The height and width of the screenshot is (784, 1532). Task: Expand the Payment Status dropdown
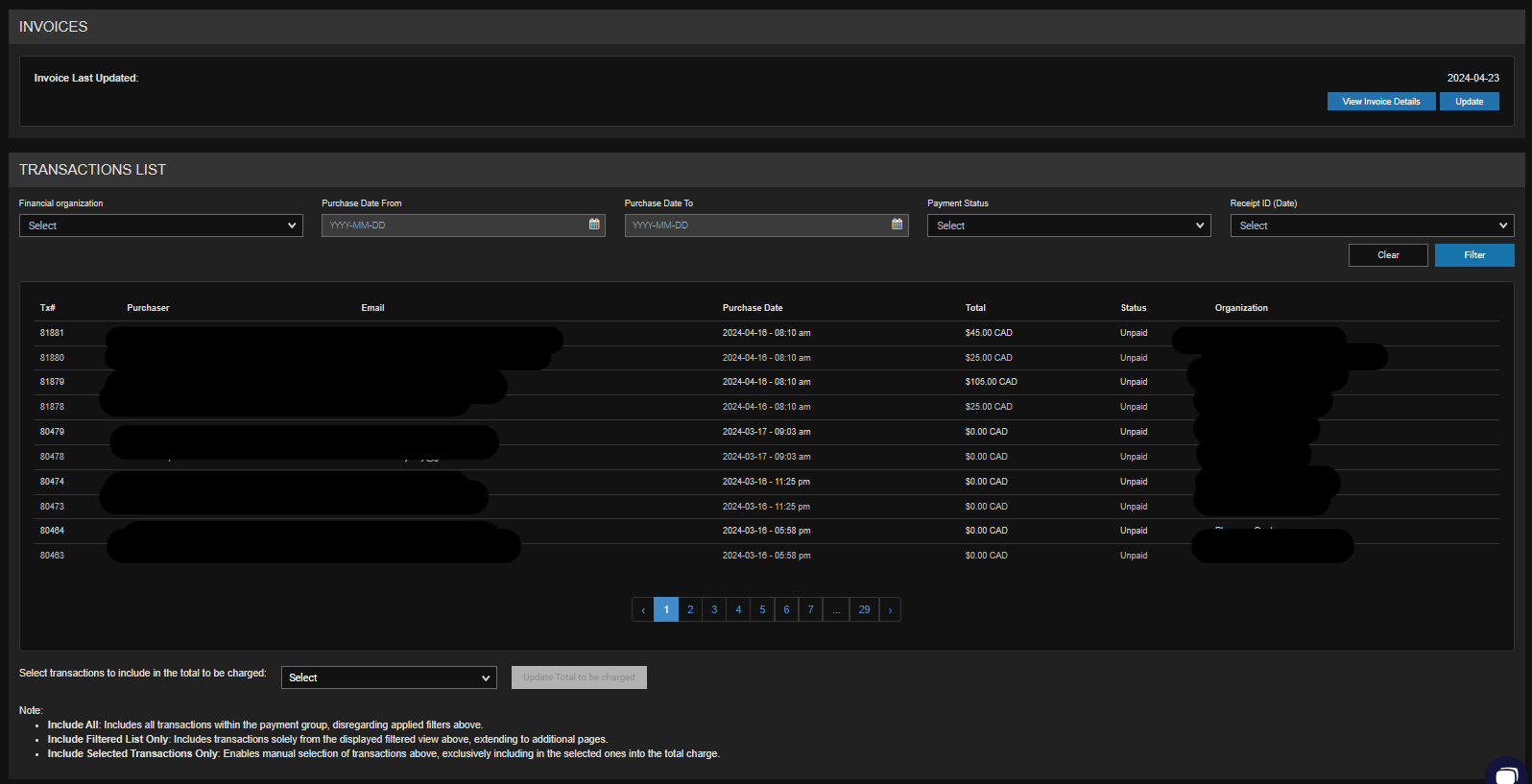pyautogui.click(x=1068, y=226)
